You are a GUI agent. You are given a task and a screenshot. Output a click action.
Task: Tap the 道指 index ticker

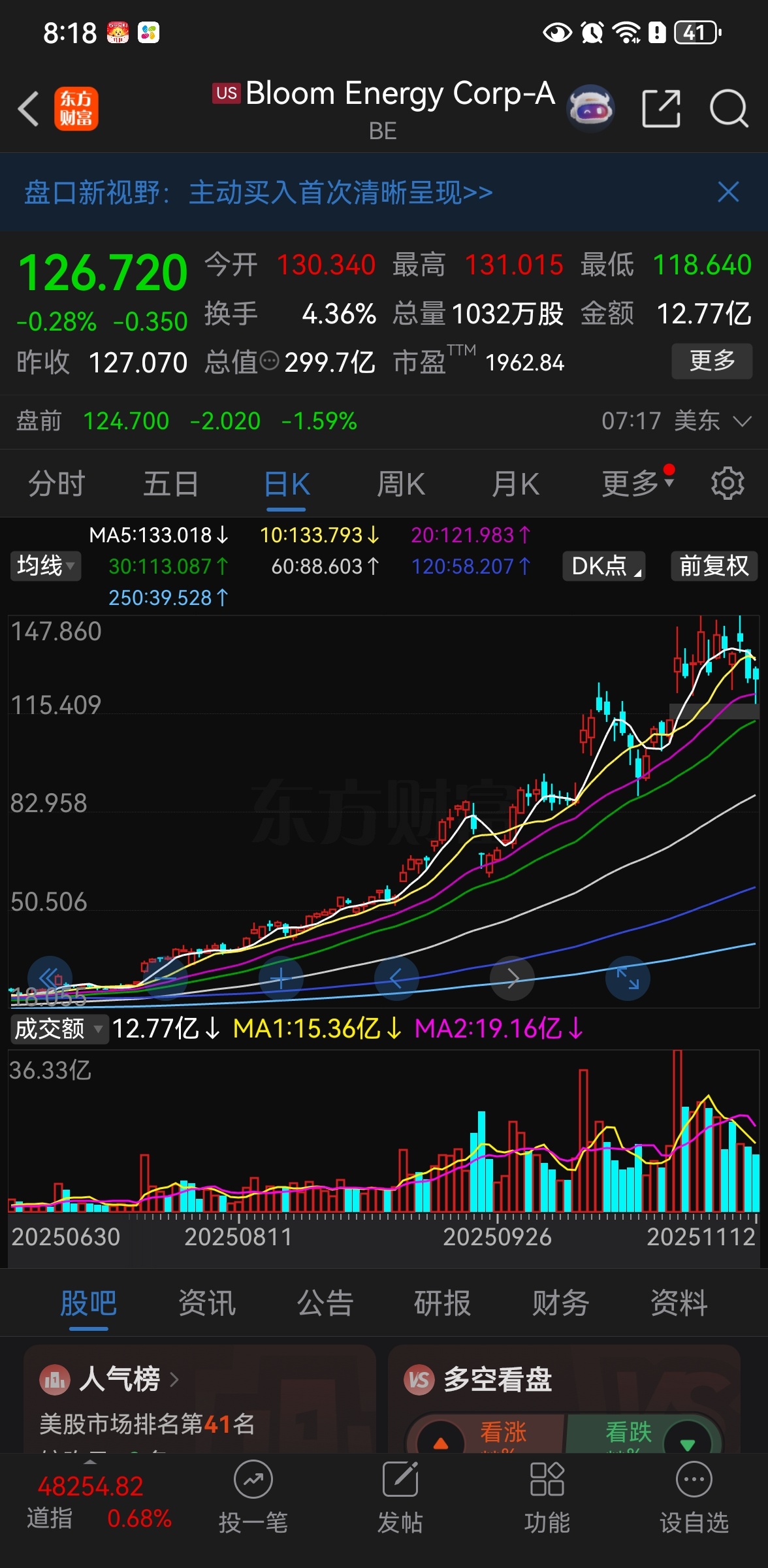pos(98,1502)
